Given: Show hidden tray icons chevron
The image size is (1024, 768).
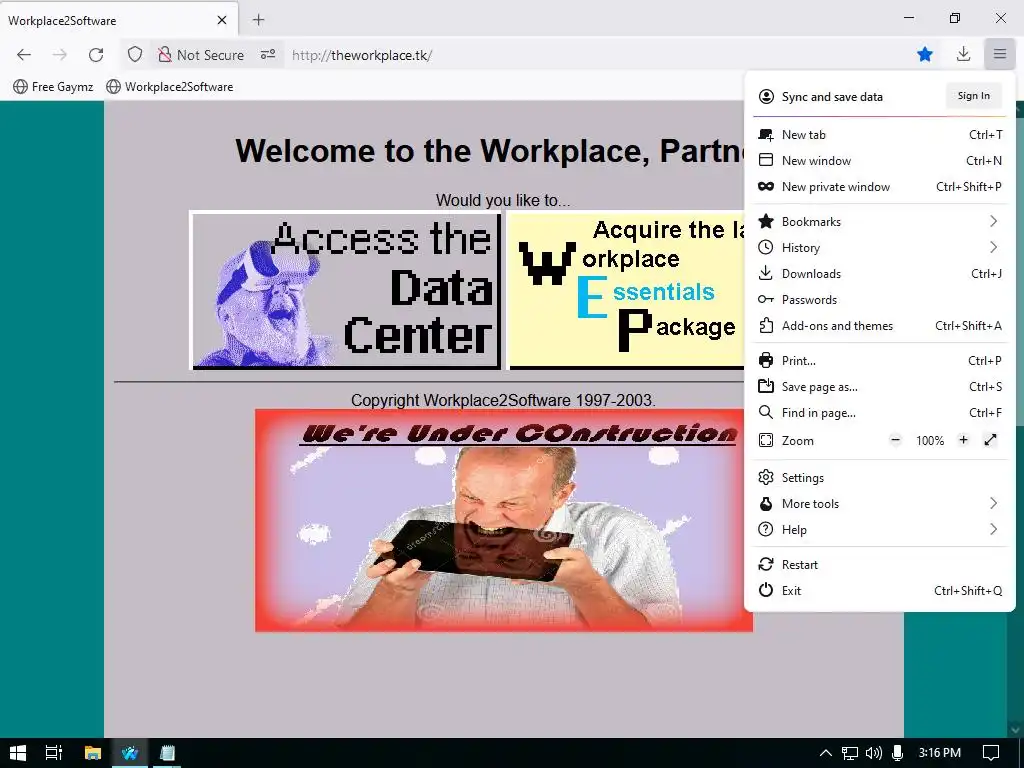Looking at the screenshot, I should [825, 753].
